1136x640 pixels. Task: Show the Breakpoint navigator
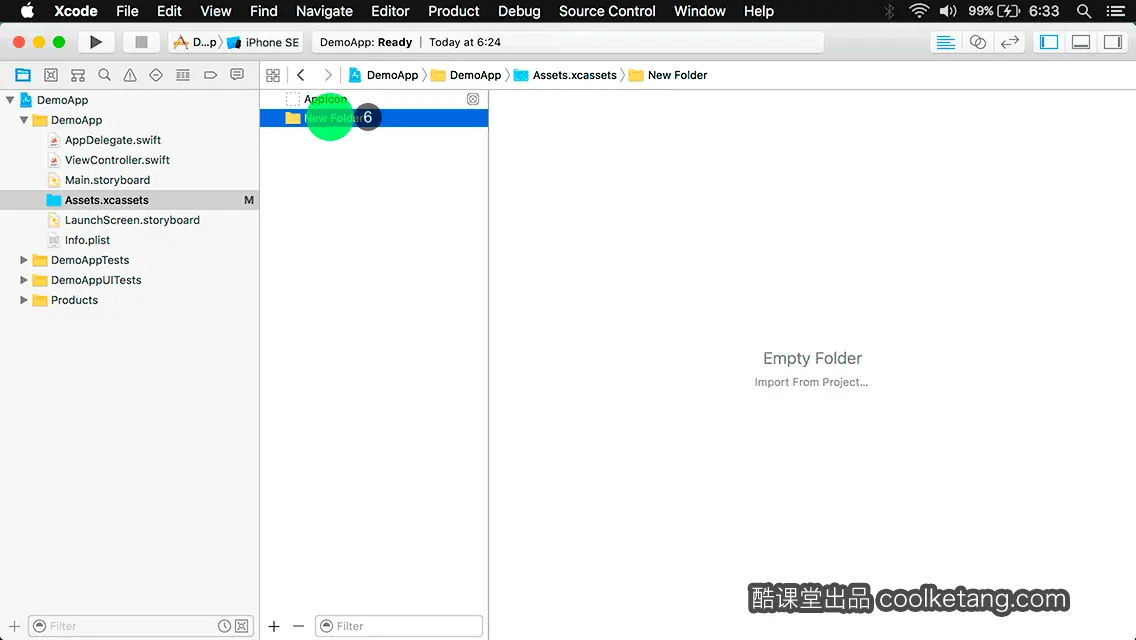(x=210, y=75)
